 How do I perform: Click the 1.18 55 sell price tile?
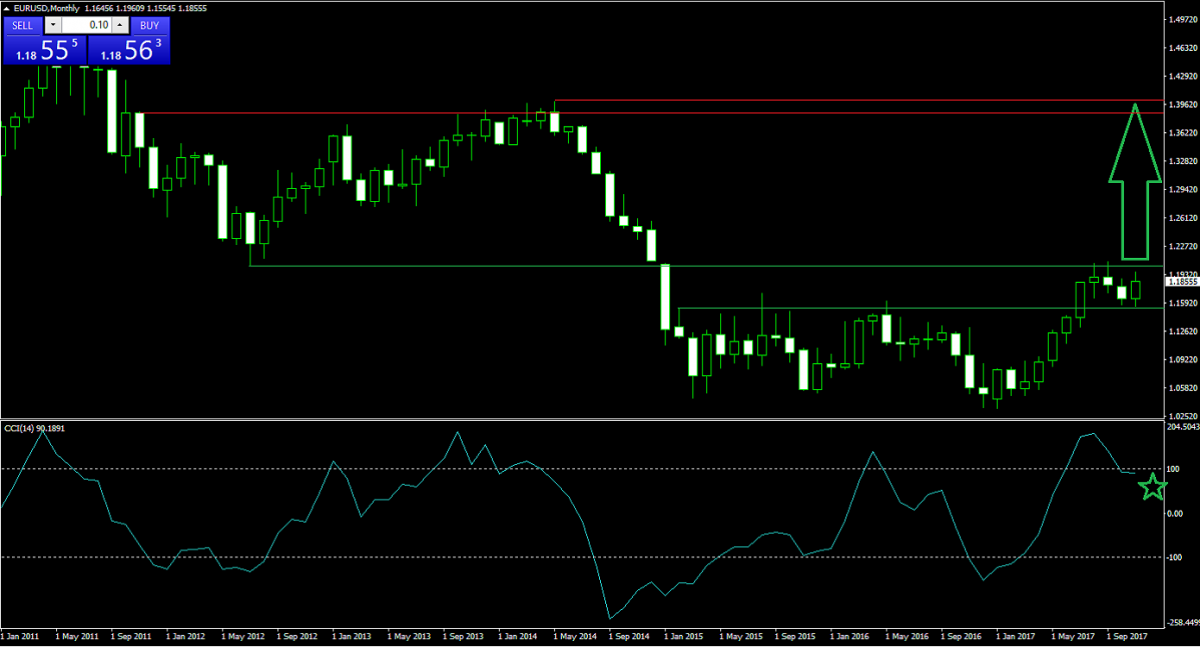pos(44,50)
